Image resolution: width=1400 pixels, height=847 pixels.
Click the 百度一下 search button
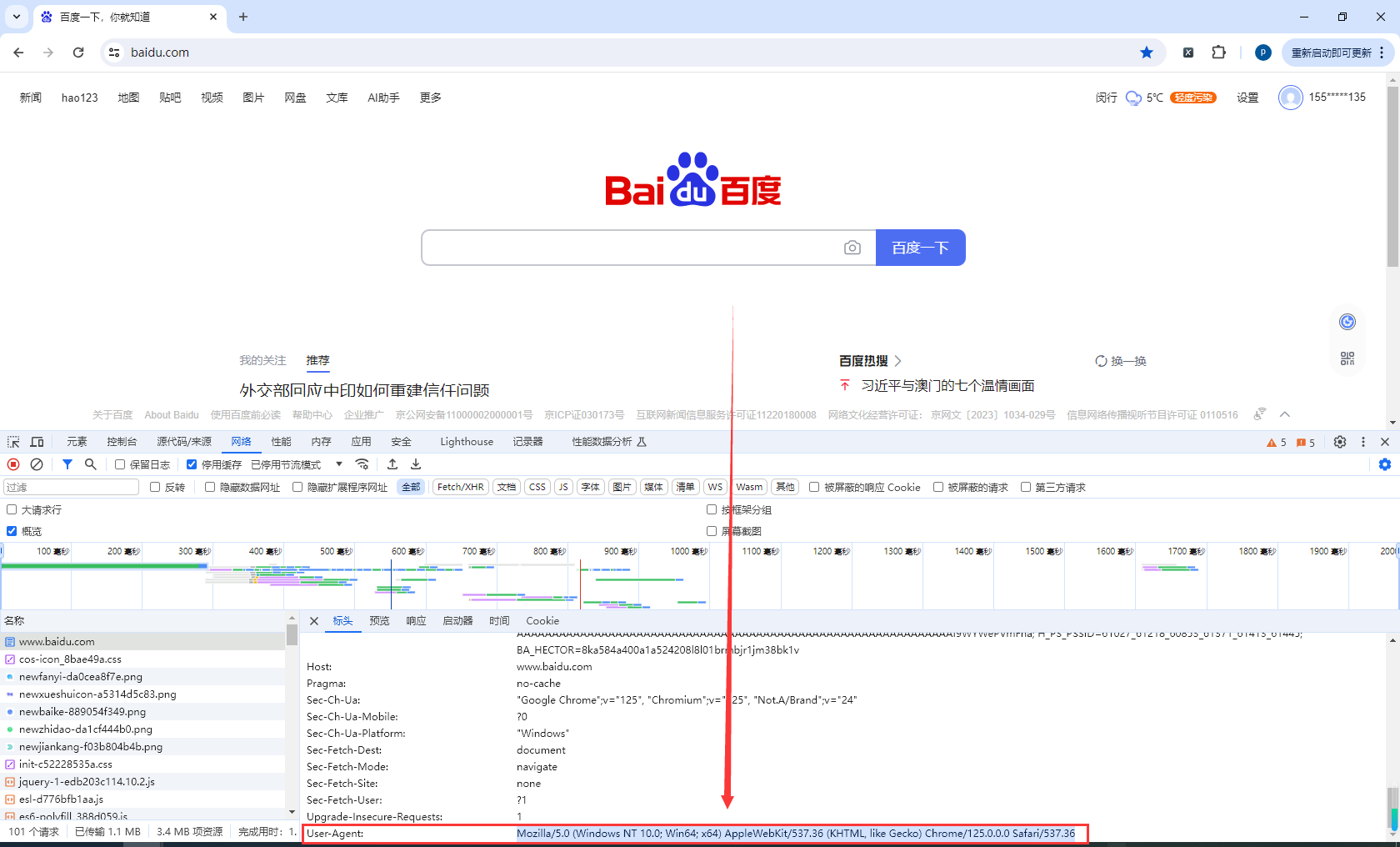pos(920,248)
